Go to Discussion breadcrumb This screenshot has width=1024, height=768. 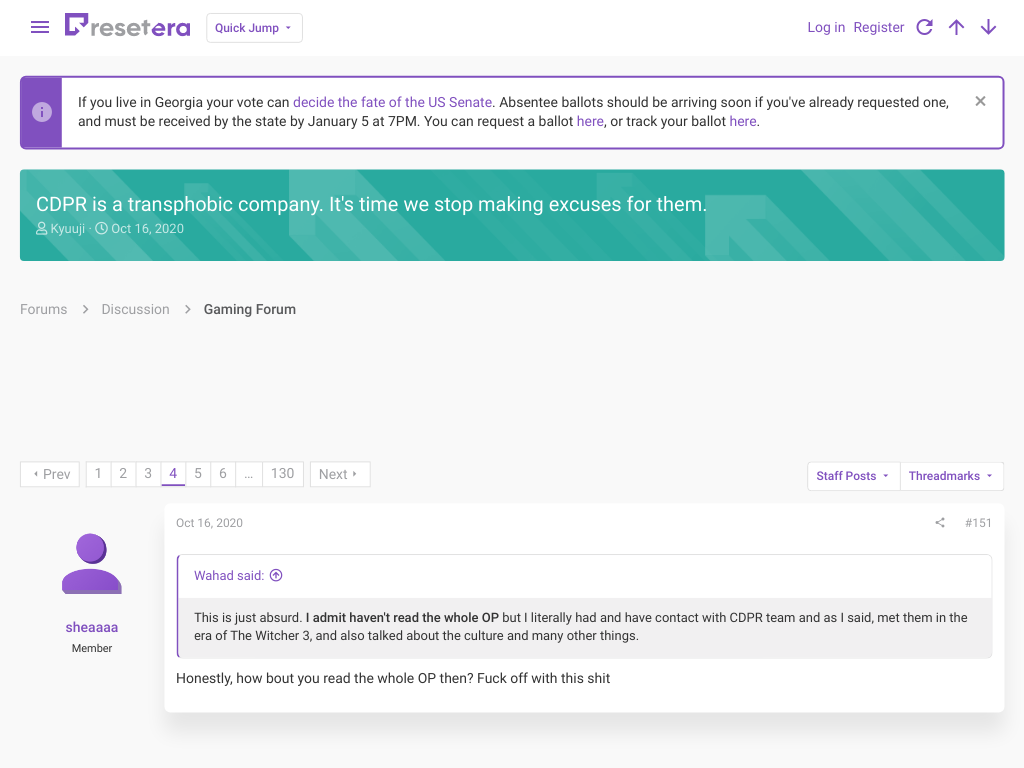point(135,309)
